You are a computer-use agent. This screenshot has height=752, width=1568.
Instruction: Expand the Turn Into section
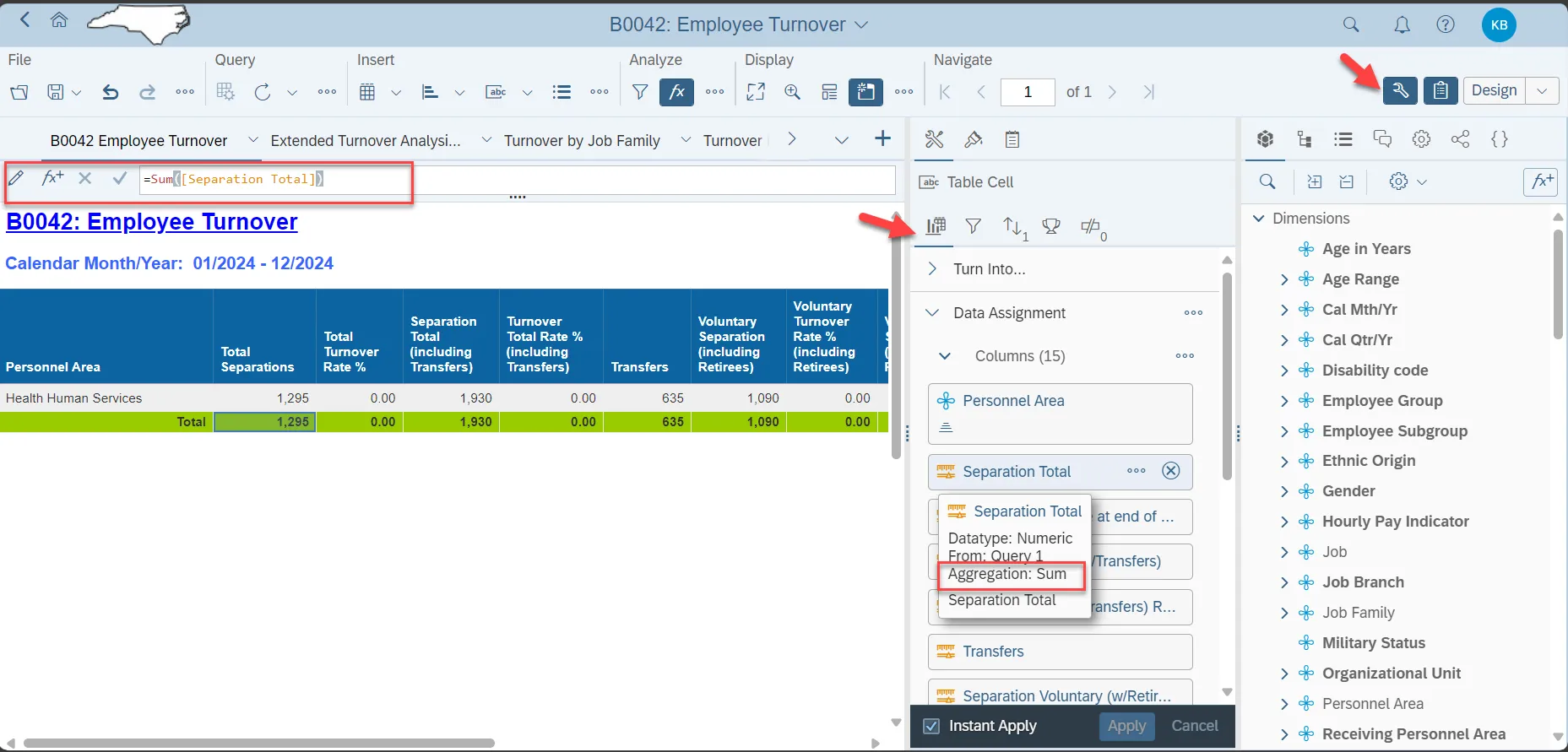[932, 269]
